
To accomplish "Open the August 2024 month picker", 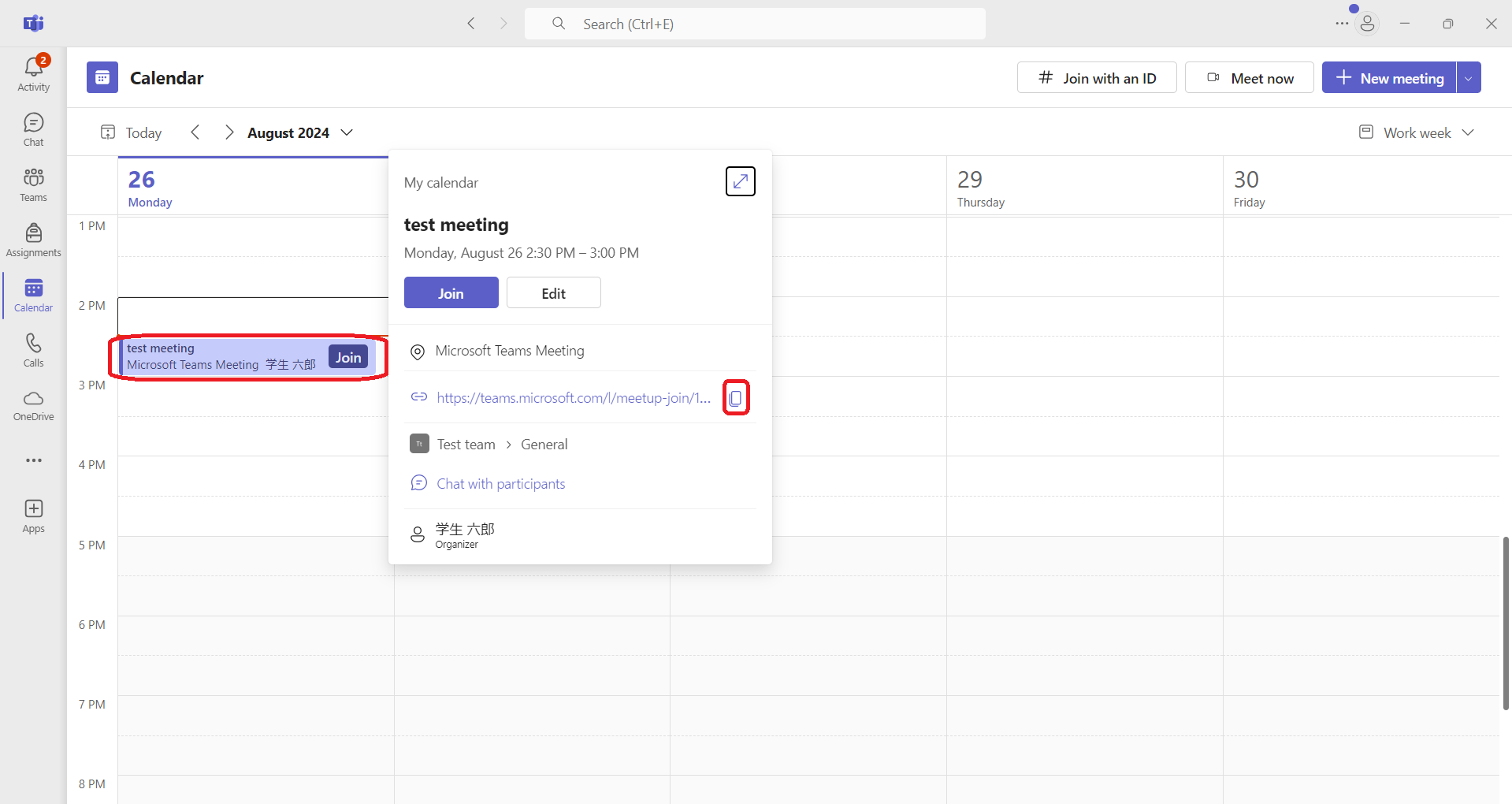I will coord(300,132).
